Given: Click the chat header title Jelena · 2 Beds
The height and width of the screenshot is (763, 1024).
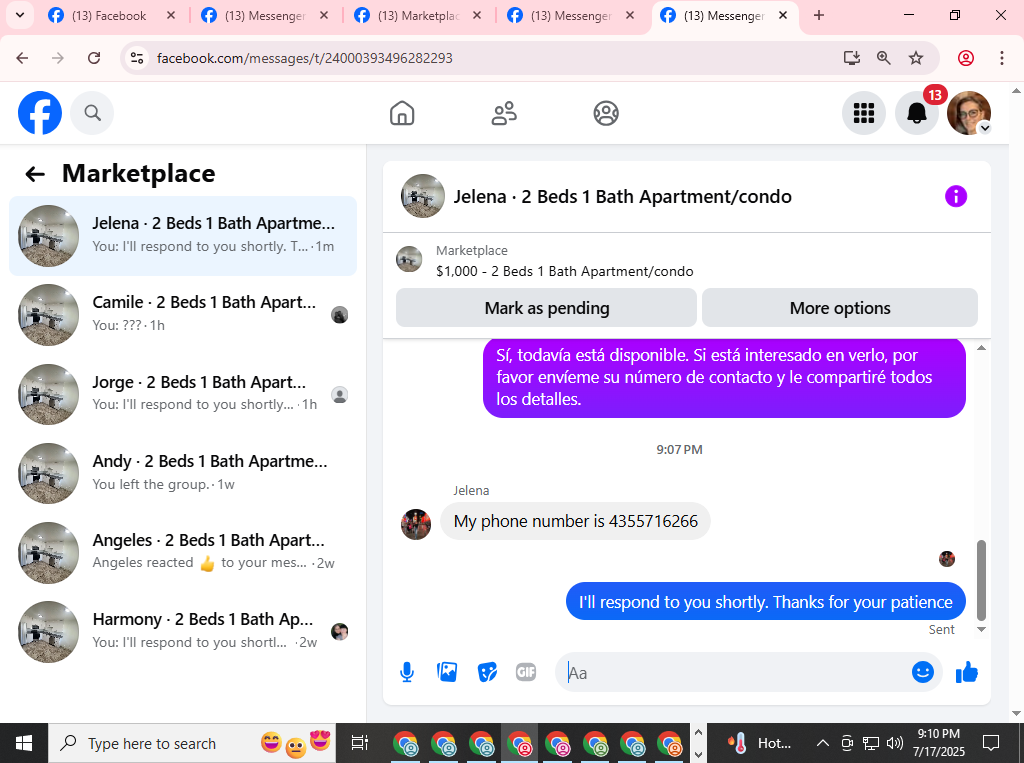Looking at the screenshot, I should coord(622,197).
